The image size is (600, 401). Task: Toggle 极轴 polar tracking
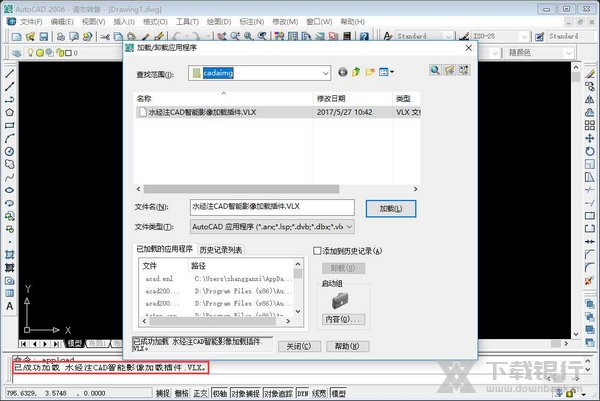click(220, 393)
